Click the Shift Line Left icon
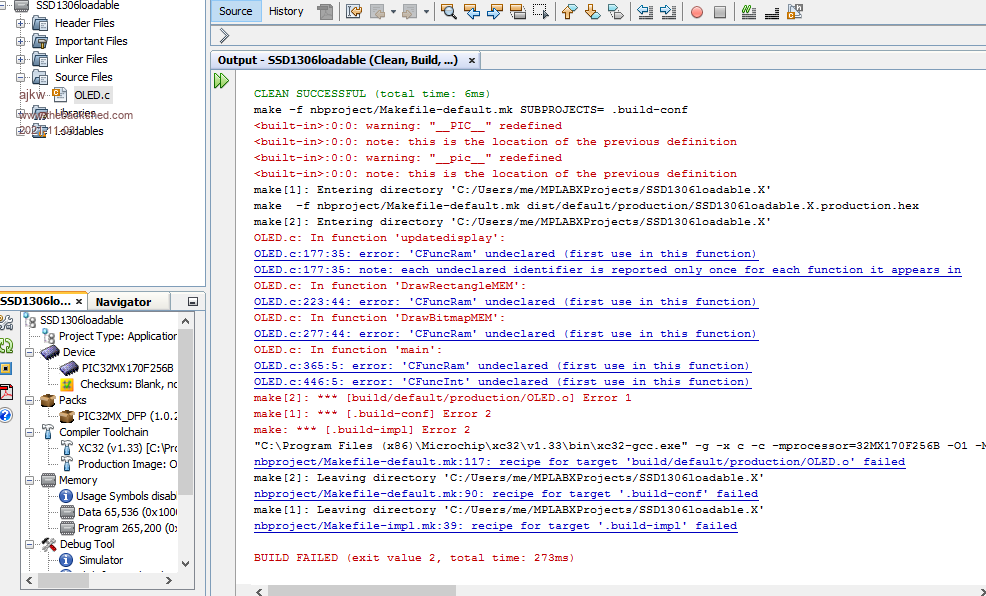The width and height of the screenshot is (986, 596). tap(645, 12)
